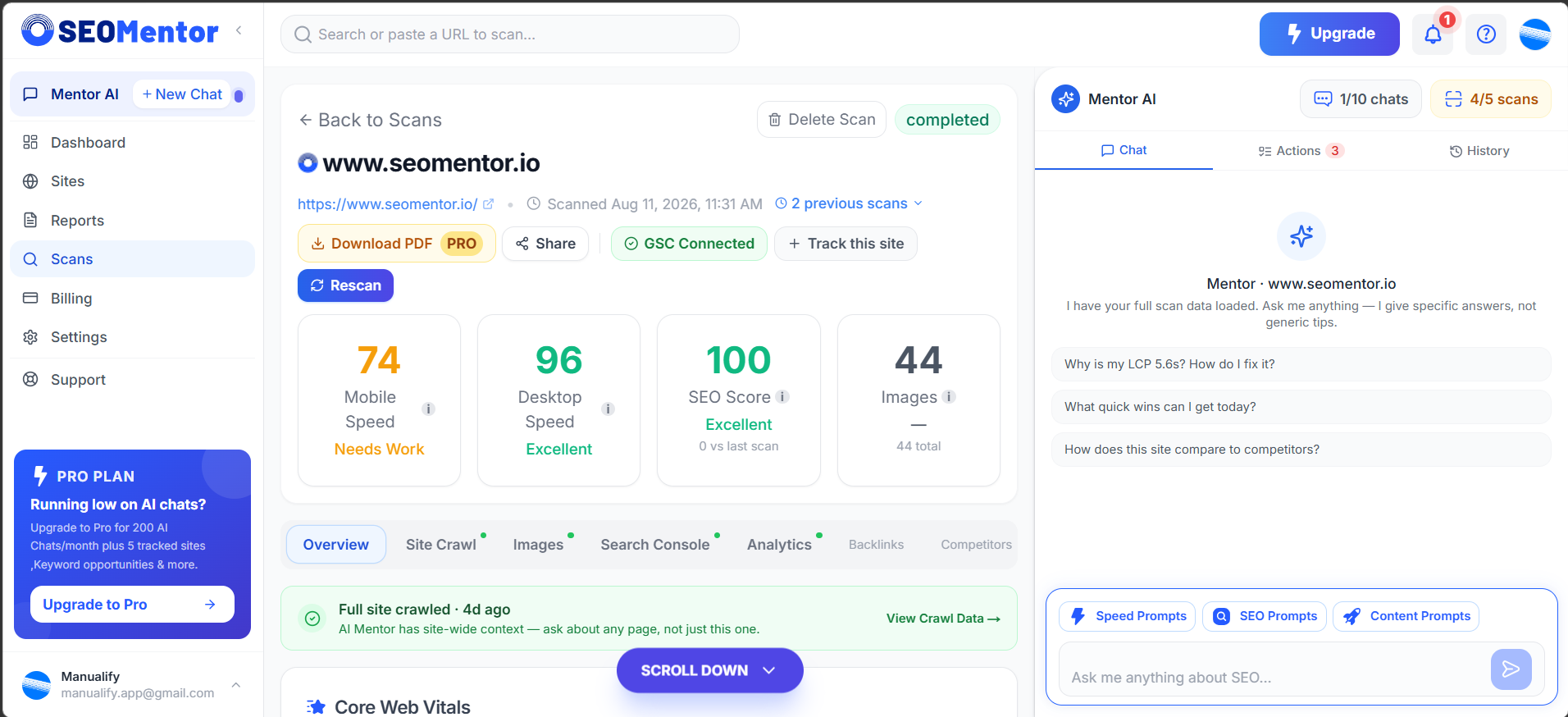Show info for Mobile Speed
Viewport: 1568px width, 717px height.
click(x=428, y=409)
